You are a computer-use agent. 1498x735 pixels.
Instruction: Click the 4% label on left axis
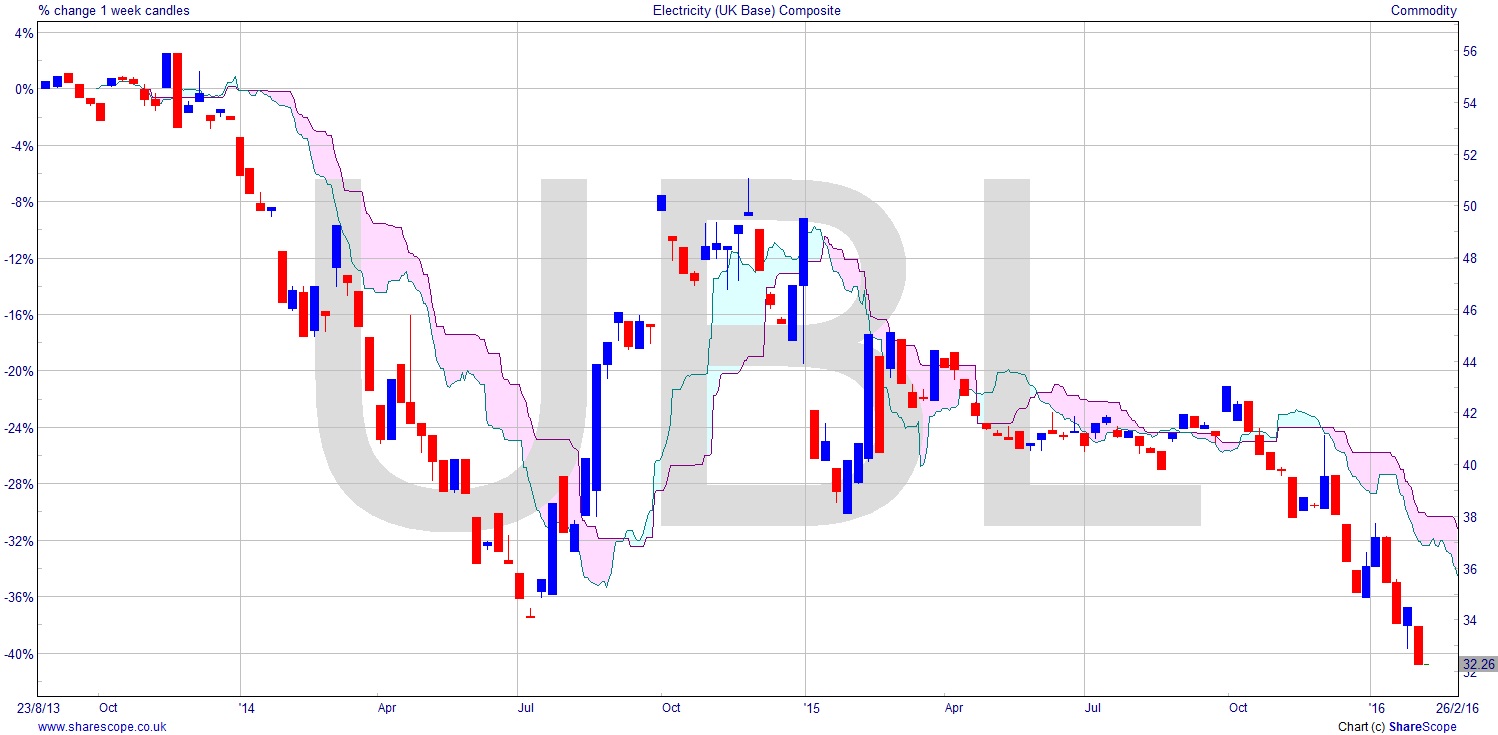tap(23, 32)
